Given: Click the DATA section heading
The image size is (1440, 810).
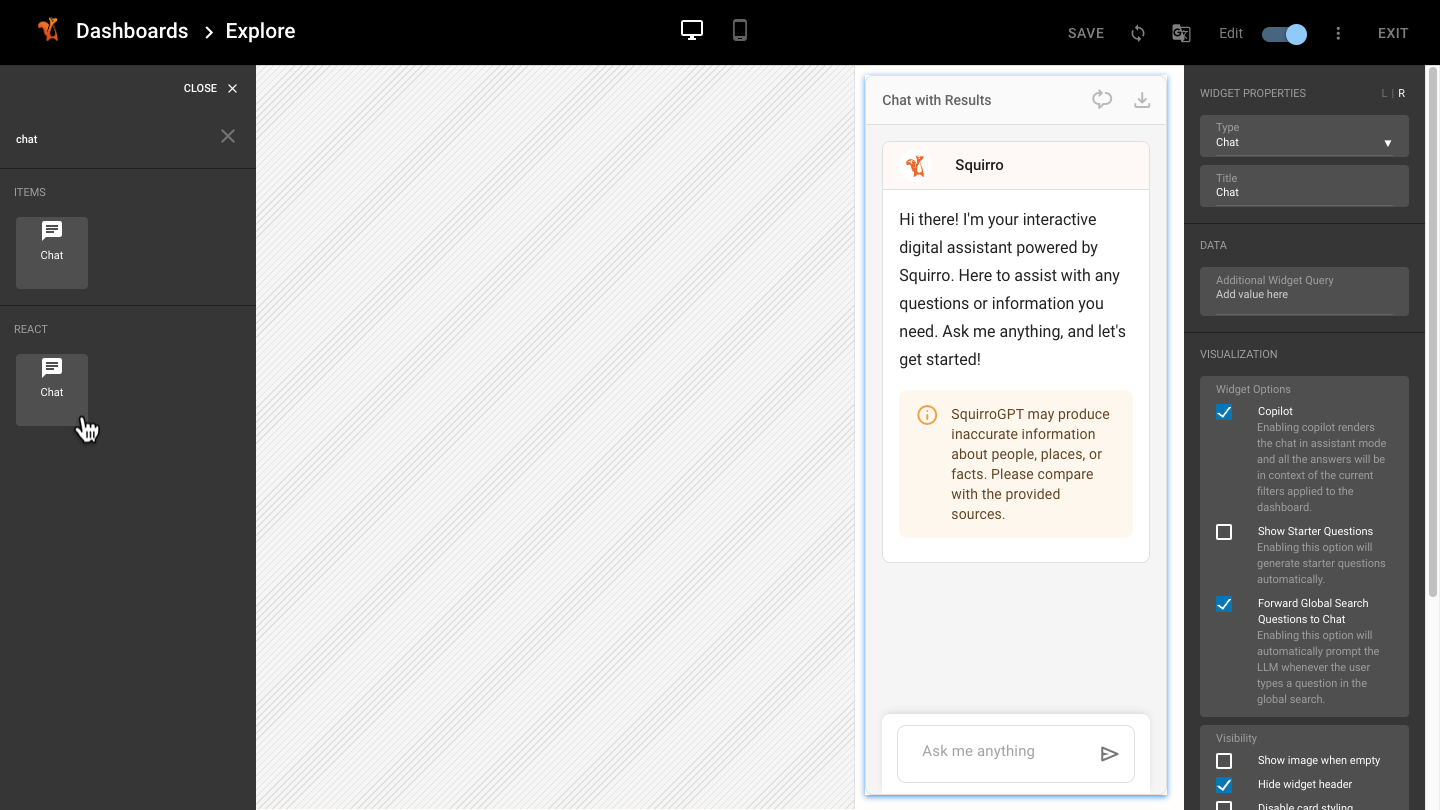Looking at the screenshot, I should (x=1213, y=245).
